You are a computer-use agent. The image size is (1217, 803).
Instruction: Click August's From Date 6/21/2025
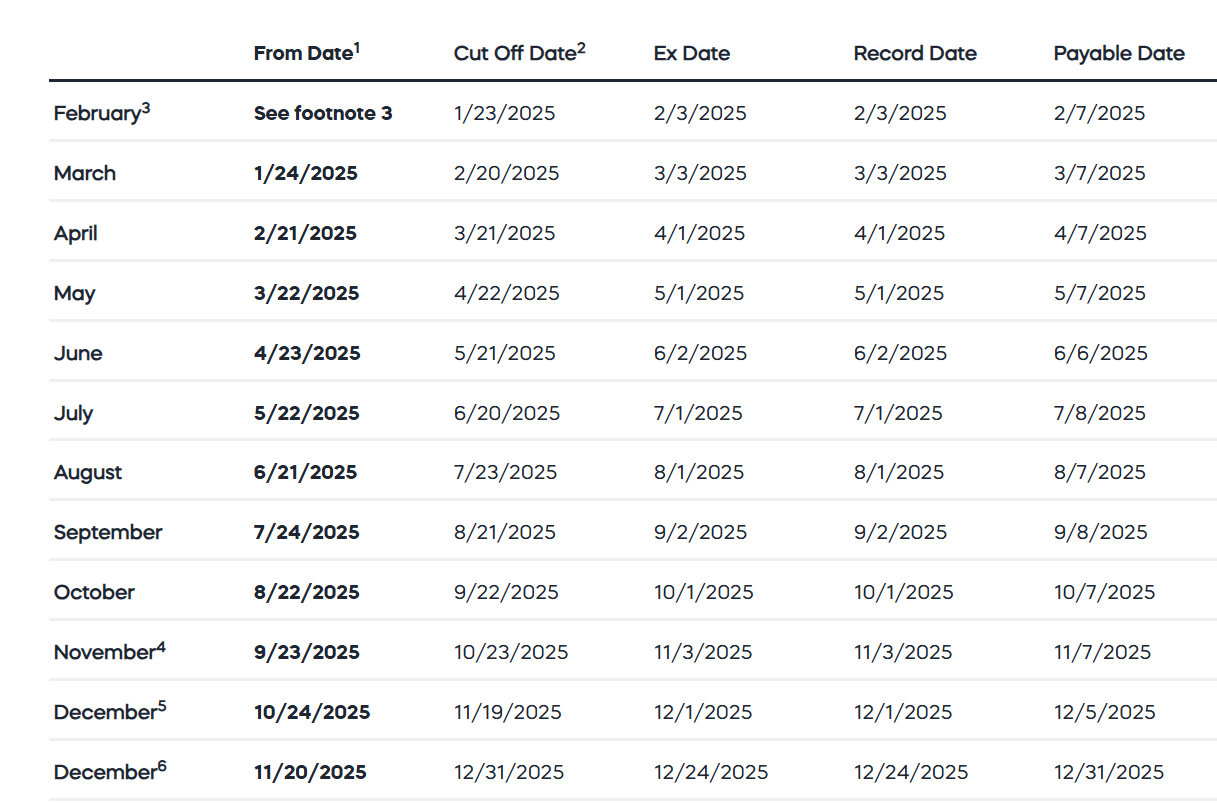tap(305, 473)
